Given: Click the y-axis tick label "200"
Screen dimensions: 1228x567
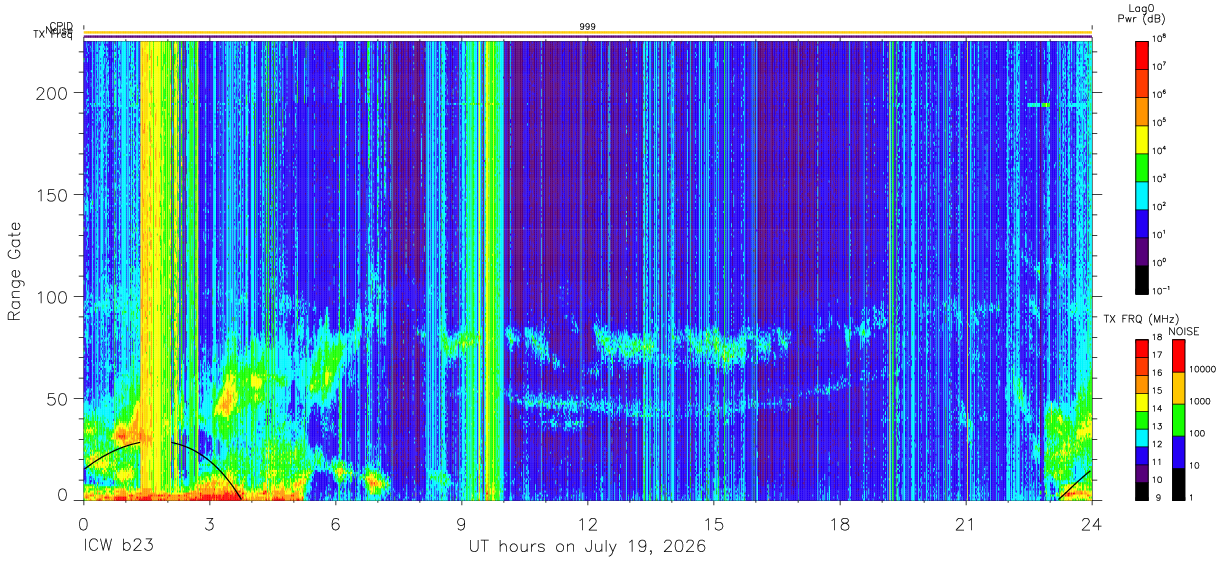Looking at the screenshot, I should point(53,93).
